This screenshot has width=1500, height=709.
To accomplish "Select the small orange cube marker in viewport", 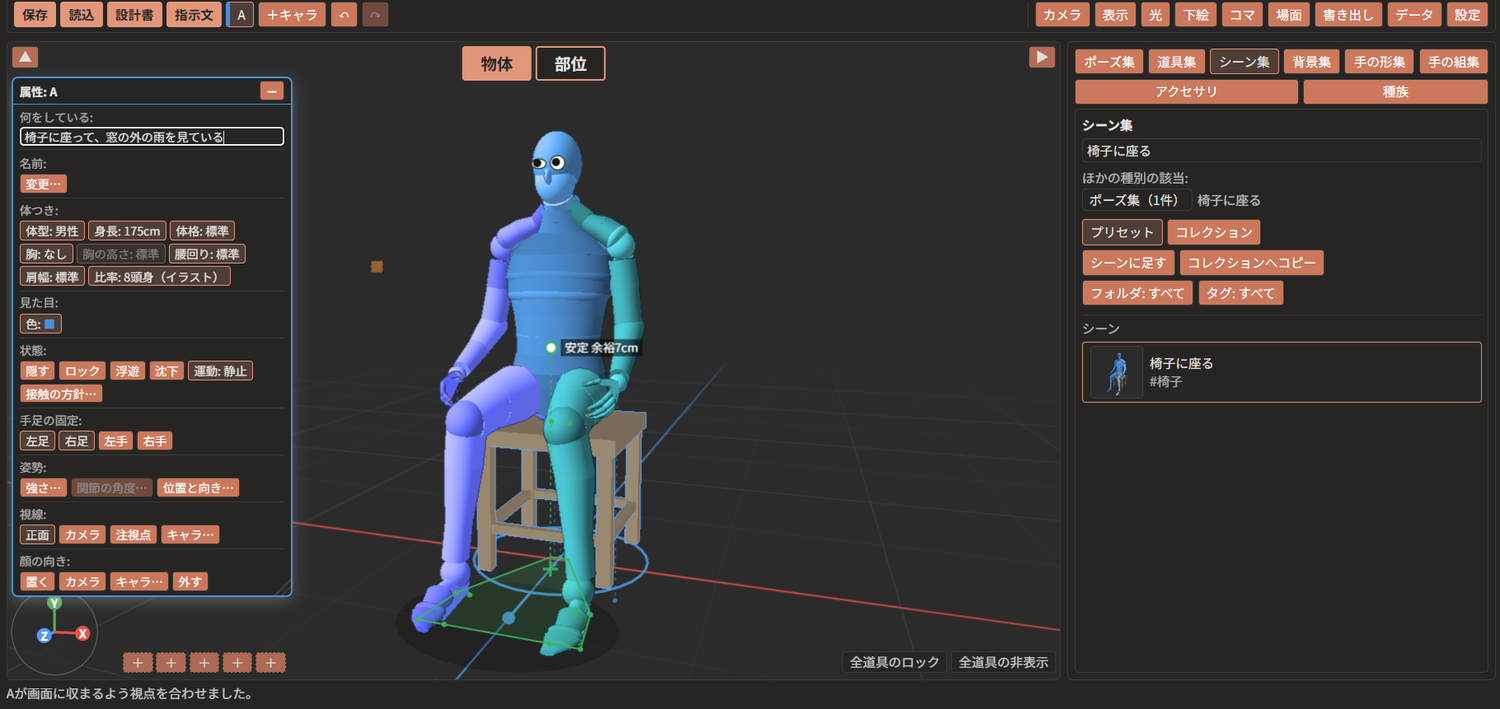I will point(377,266).
